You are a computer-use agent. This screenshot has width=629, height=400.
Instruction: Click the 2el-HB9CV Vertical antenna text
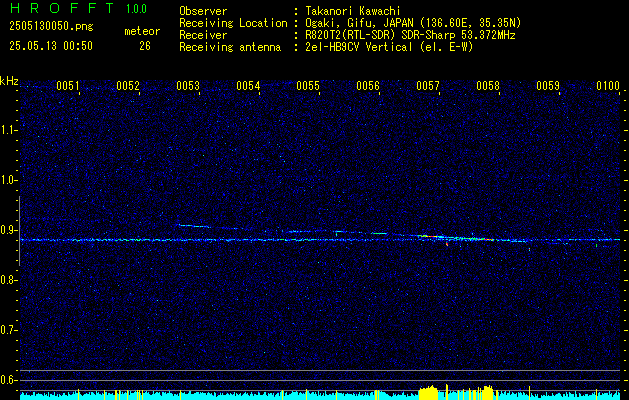[390, 47]
